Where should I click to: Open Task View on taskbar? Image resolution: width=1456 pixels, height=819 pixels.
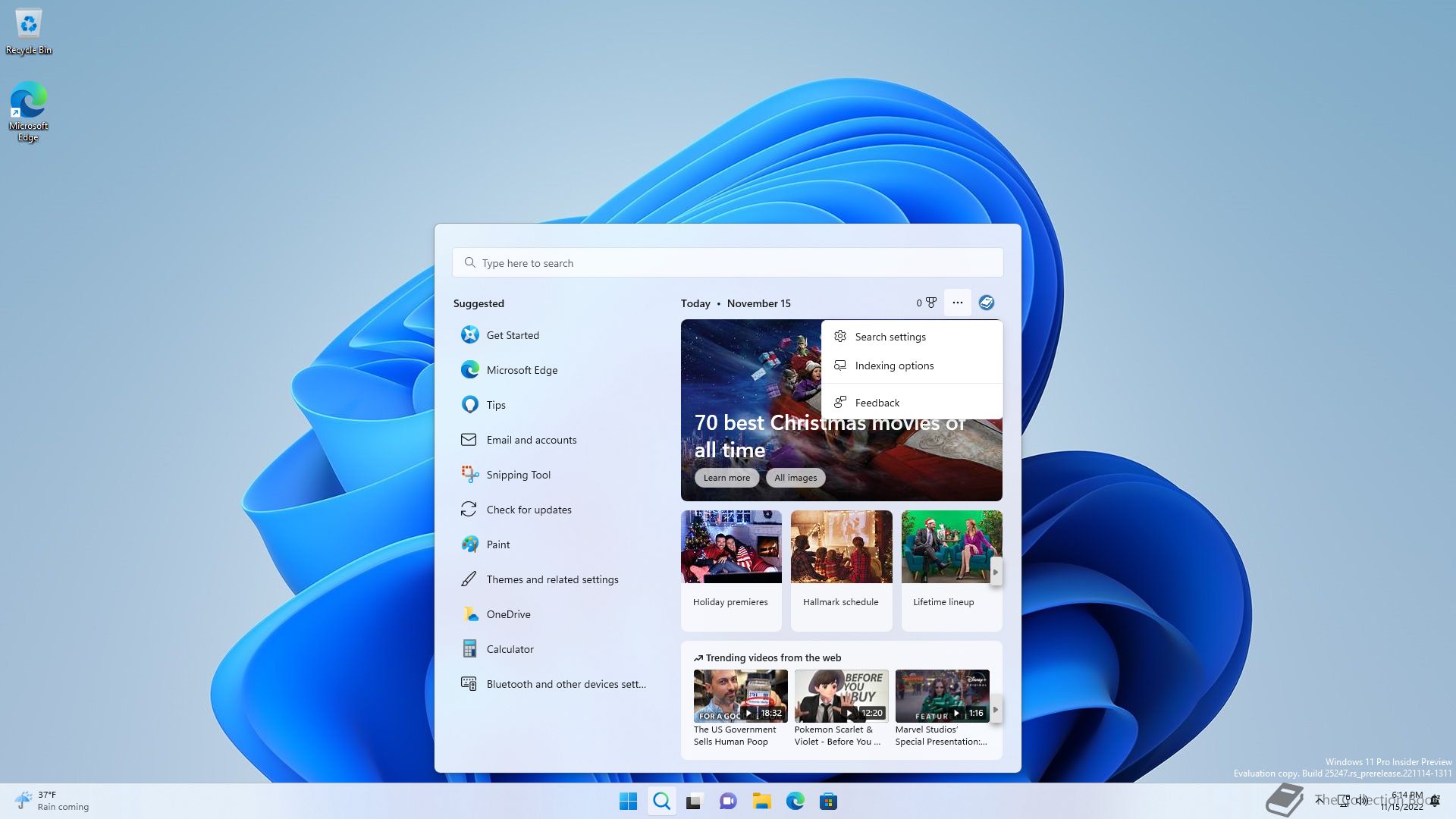click(695, 801)
